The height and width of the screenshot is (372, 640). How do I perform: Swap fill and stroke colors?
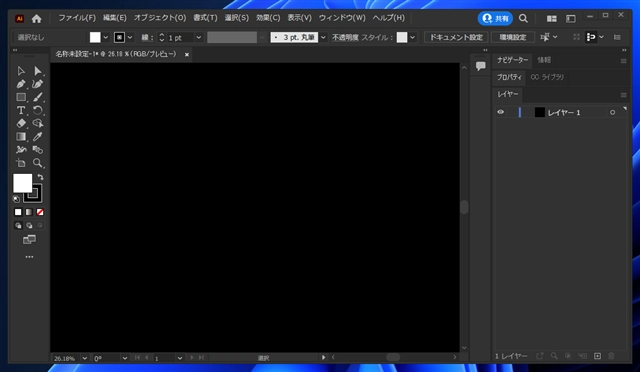[40, 177]
